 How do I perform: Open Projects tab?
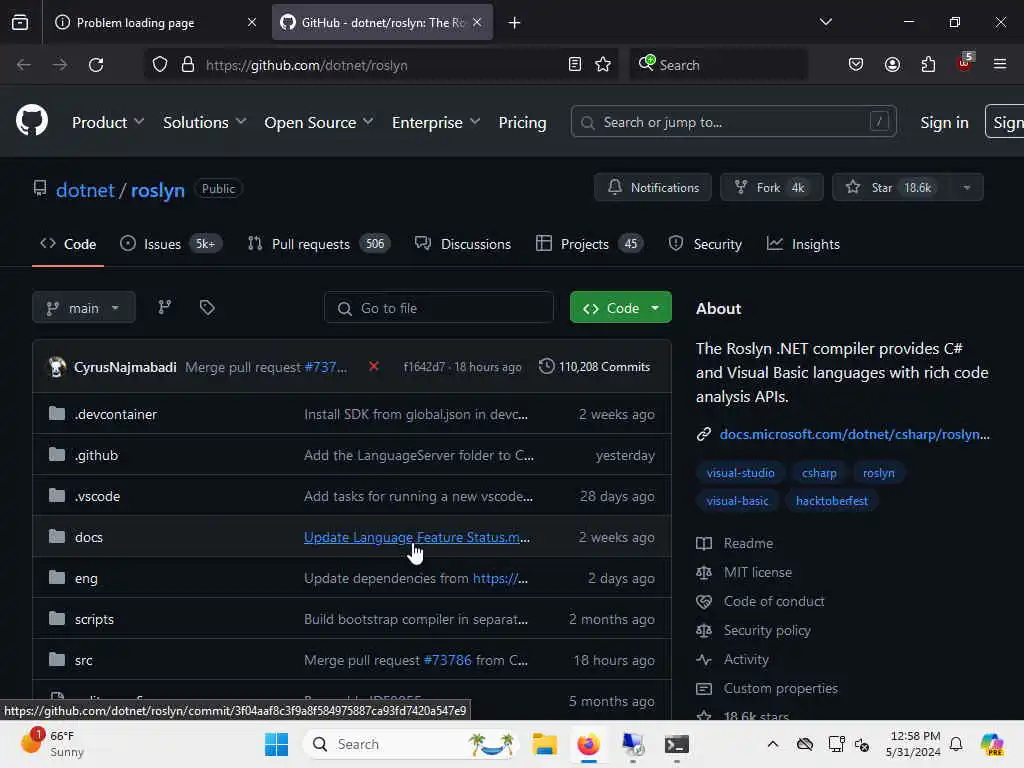coord(590,244)
